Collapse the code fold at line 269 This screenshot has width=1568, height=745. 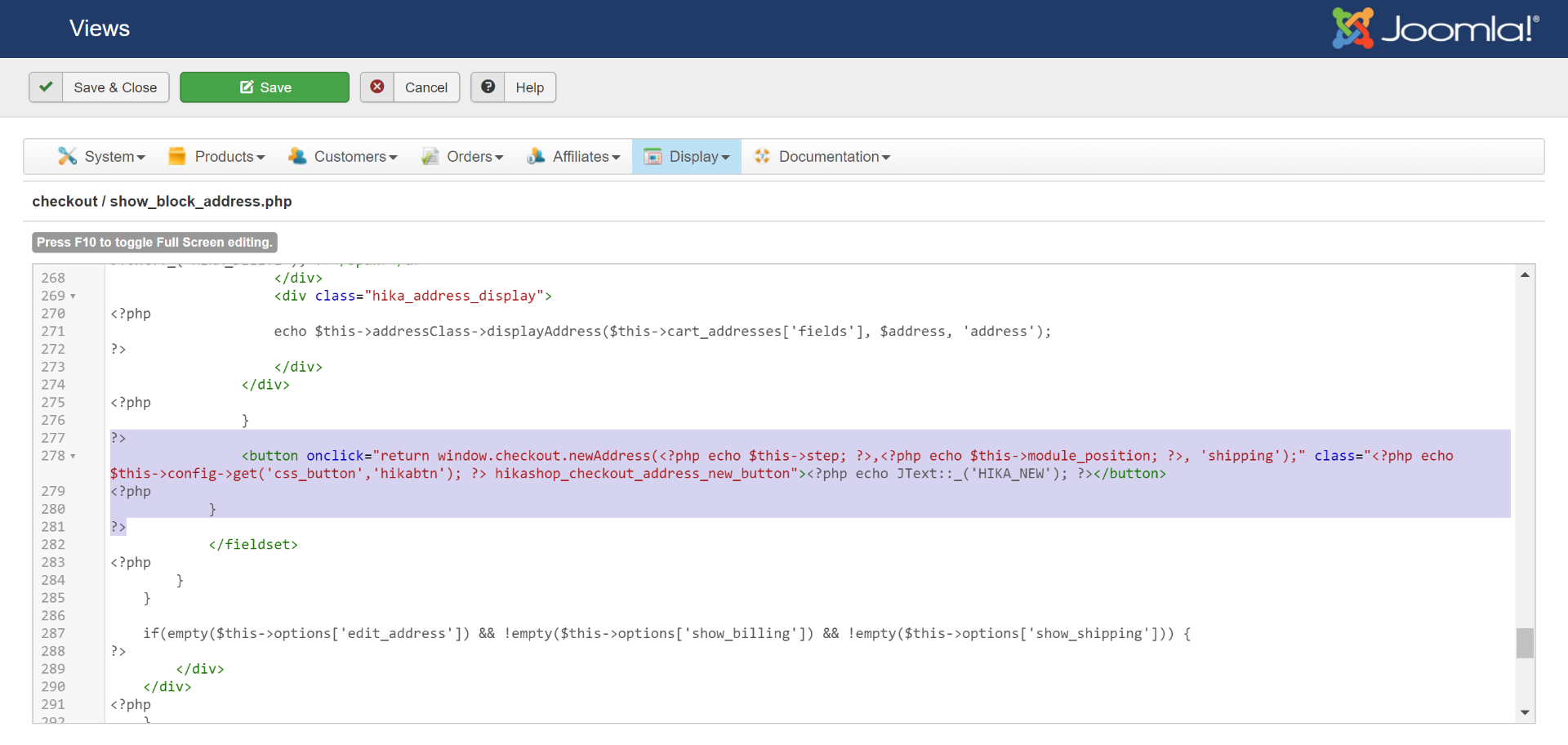point(73,297)
